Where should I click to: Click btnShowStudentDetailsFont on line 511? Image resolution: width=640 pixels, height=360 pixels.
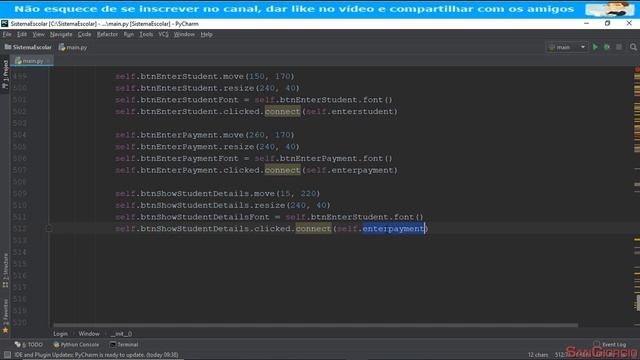click(x=205, y=217)
